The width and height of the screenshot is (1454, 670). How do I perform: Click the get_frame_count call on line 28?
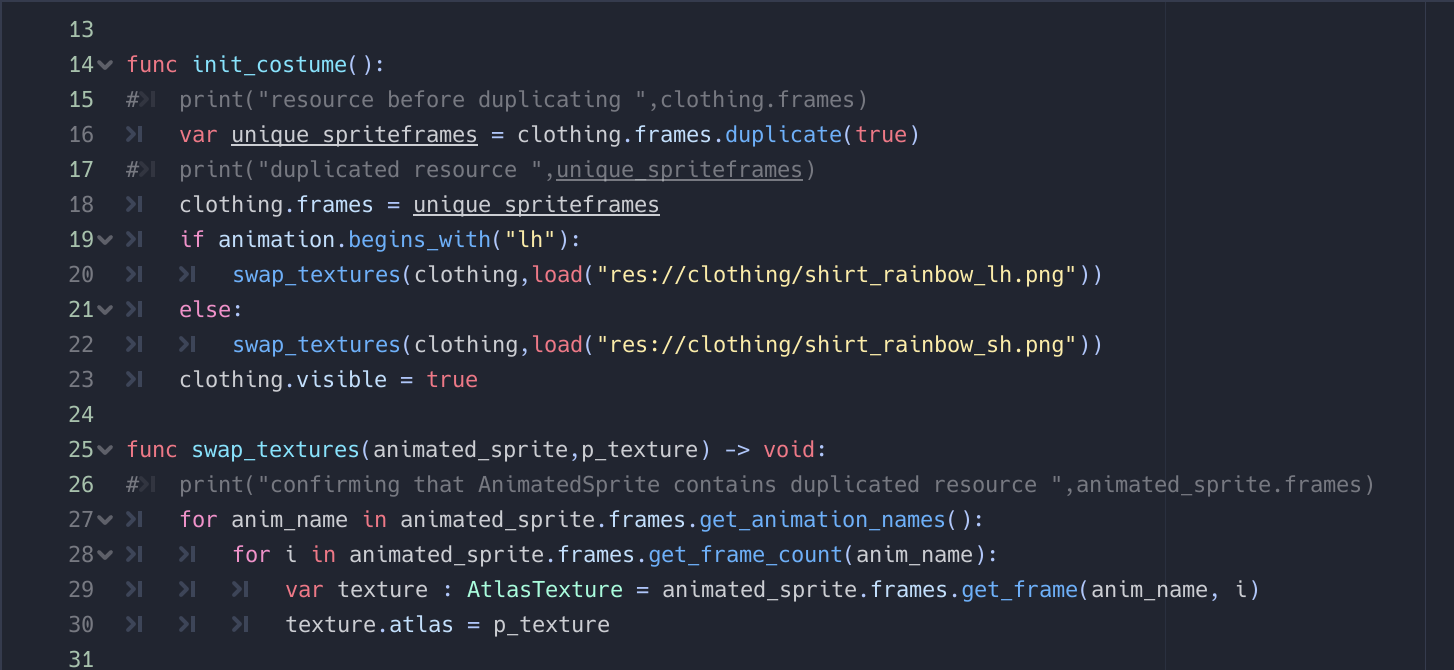click(745, 555)
